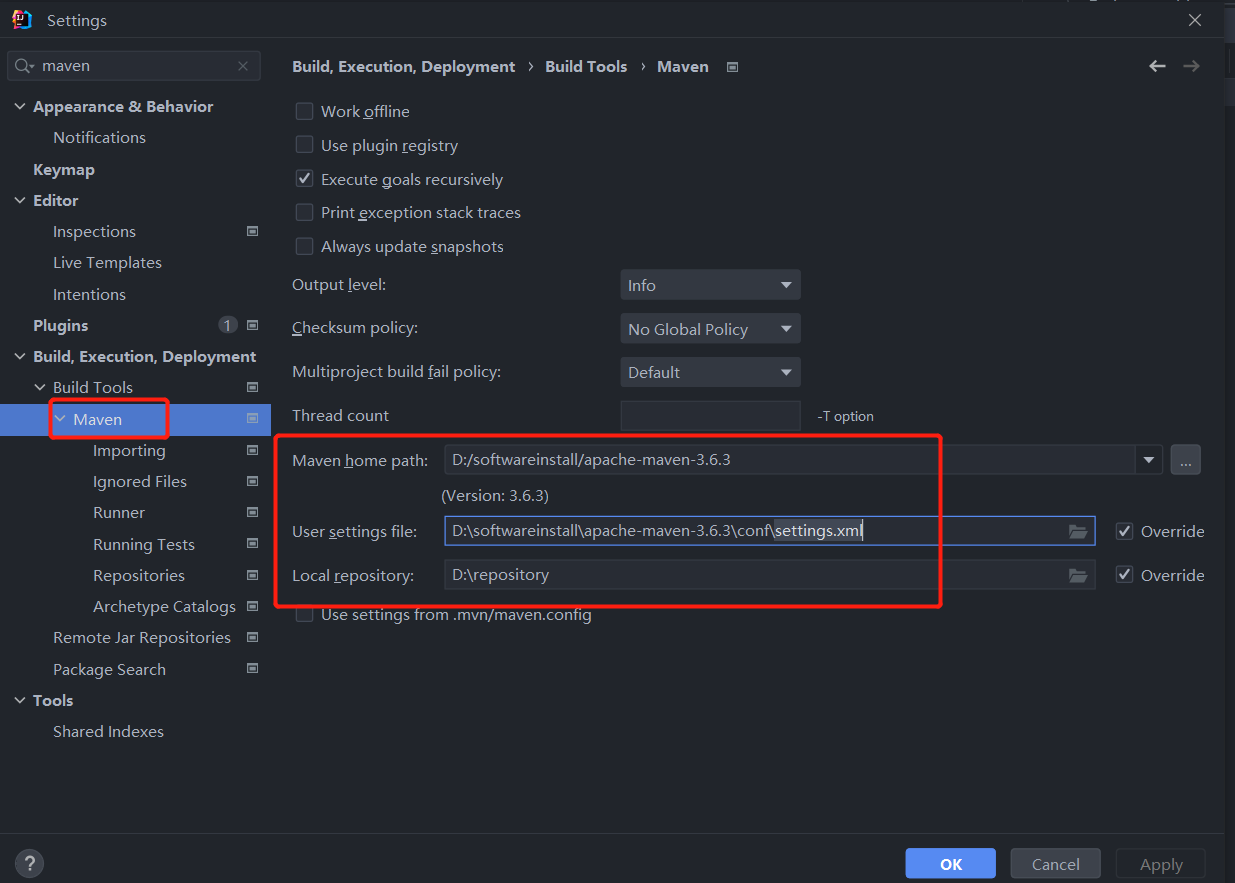Click the project-level icon beside Running Tests
Screen dimensions: 1235x883
point(252,544)
